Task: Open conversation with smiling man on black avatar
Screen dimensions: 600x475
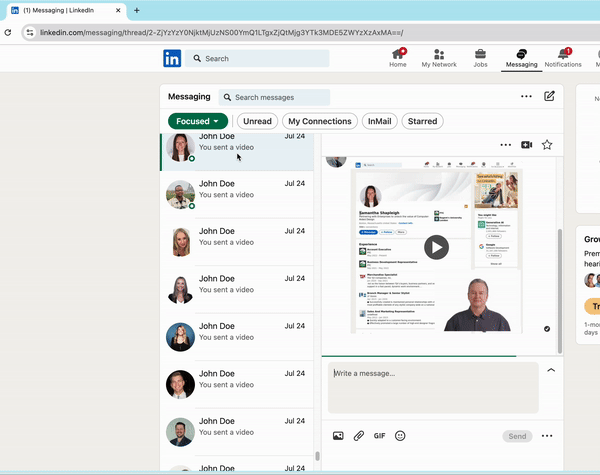Action: [x=236, y=384]
